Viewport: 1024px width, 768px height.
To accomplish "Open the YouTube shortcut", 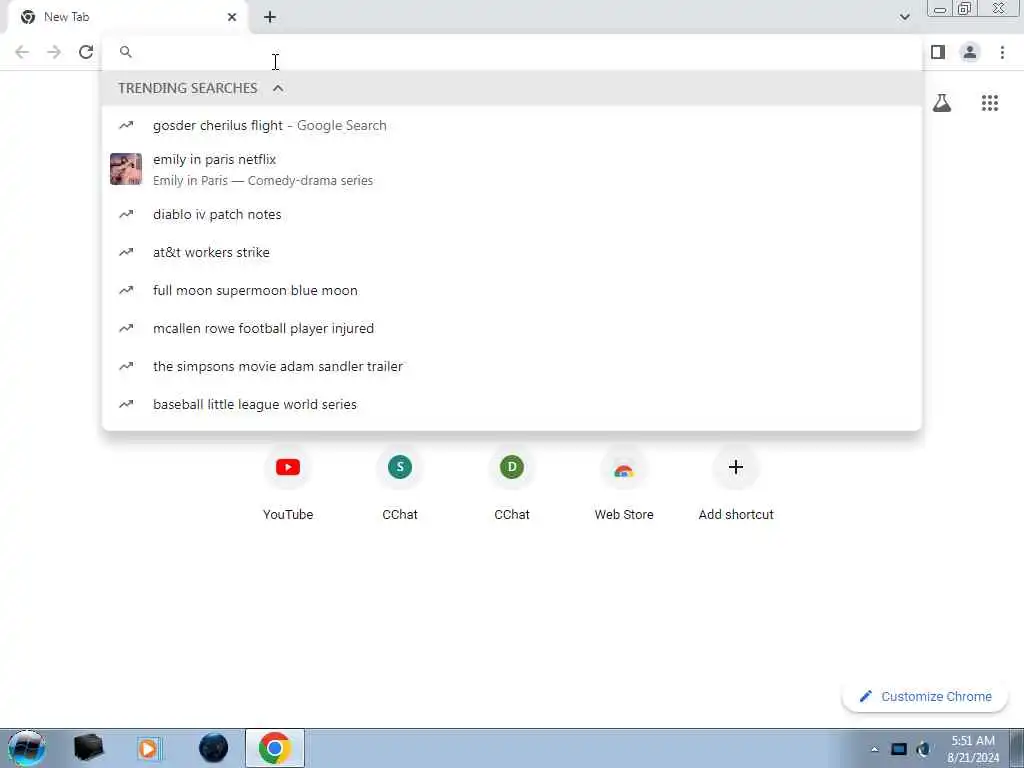I will [288, 482].
